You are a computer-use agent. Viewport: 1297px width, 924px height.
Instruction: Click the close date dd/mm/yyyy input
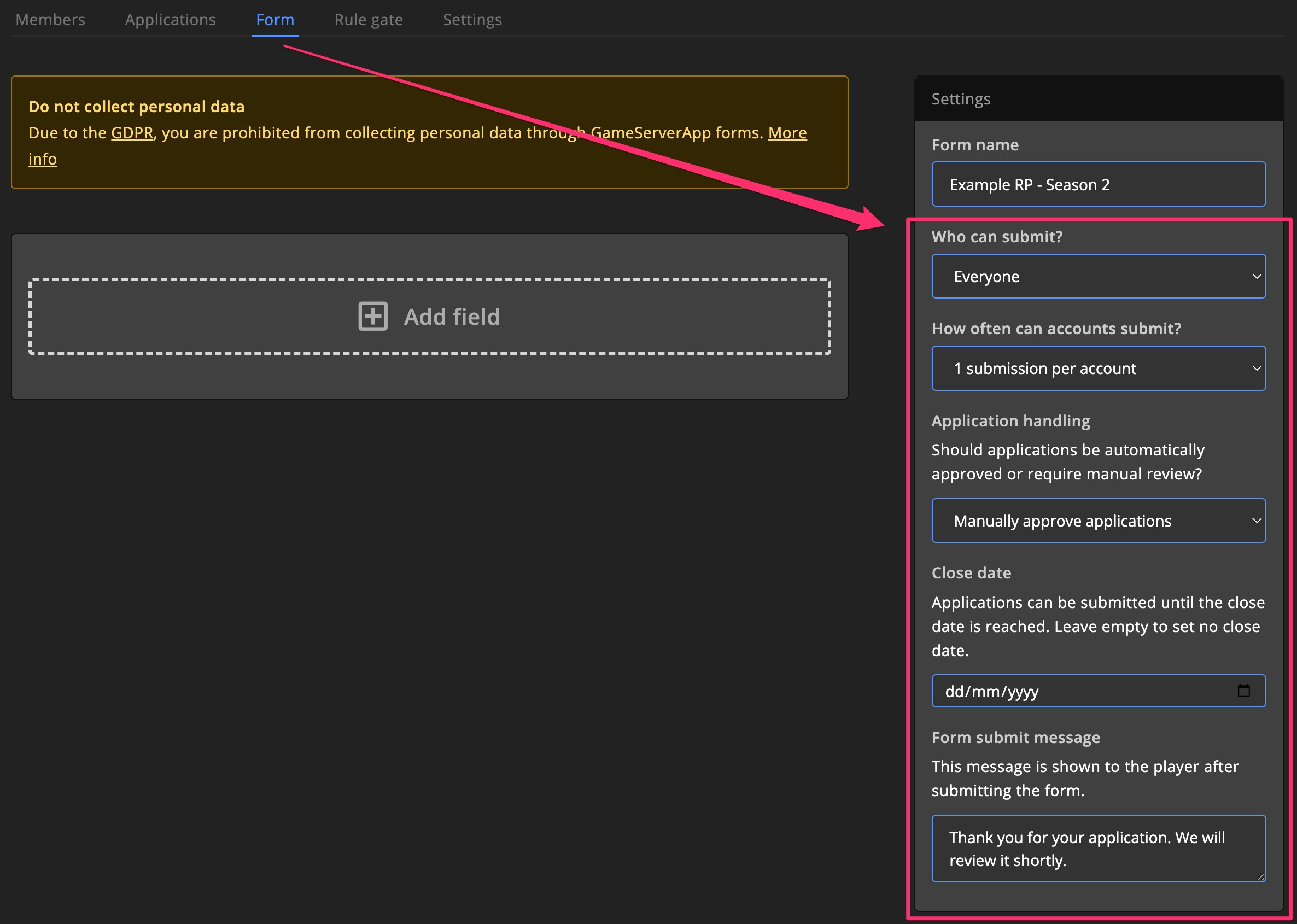pos(1081,691)
